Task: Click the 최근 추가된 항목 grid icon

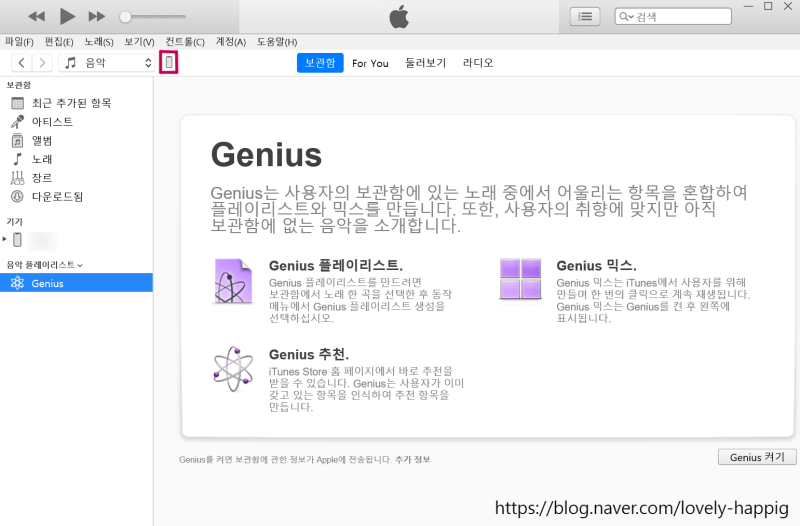Action: pos(17,104)
